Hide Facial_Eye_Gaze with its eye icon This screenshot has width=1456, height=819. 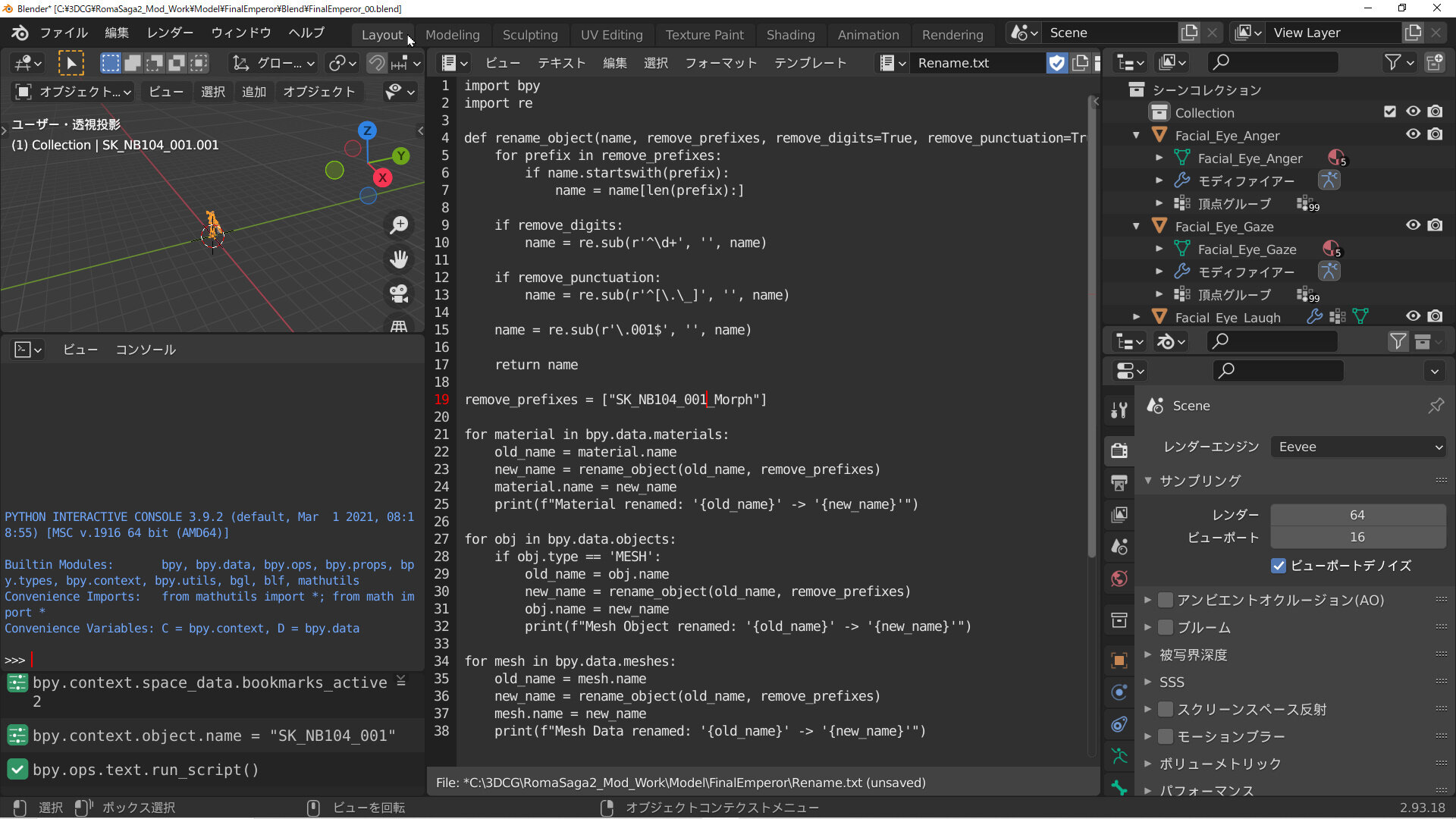[1413, 225]
